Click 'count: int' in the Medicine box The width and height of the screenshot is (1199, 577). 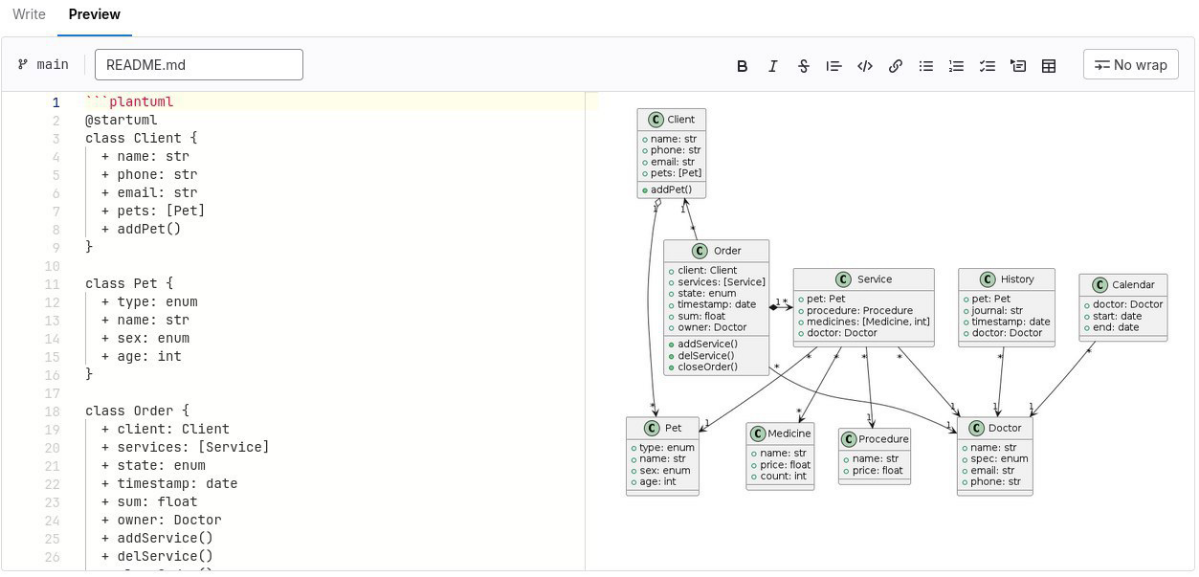pyautogui.click(x=783, y=476)
